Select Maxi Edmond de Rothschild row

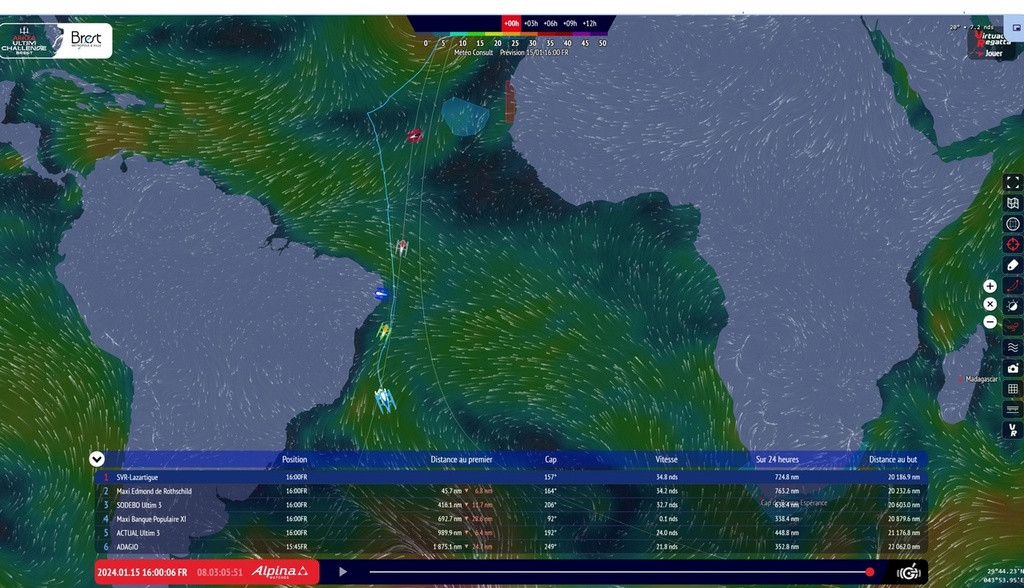[511, 491]
